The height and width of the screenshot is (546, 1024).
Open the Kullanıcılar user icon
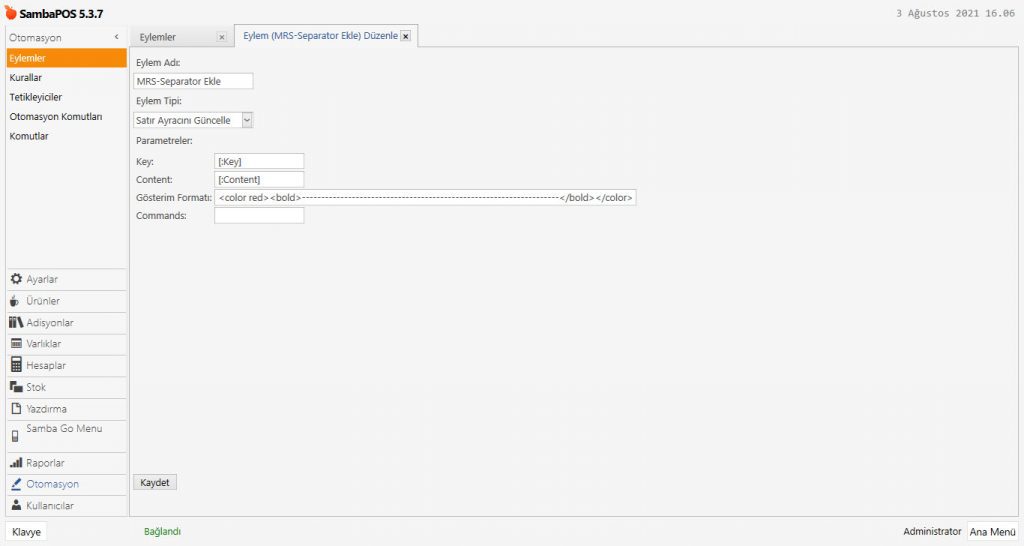point(16,506)
